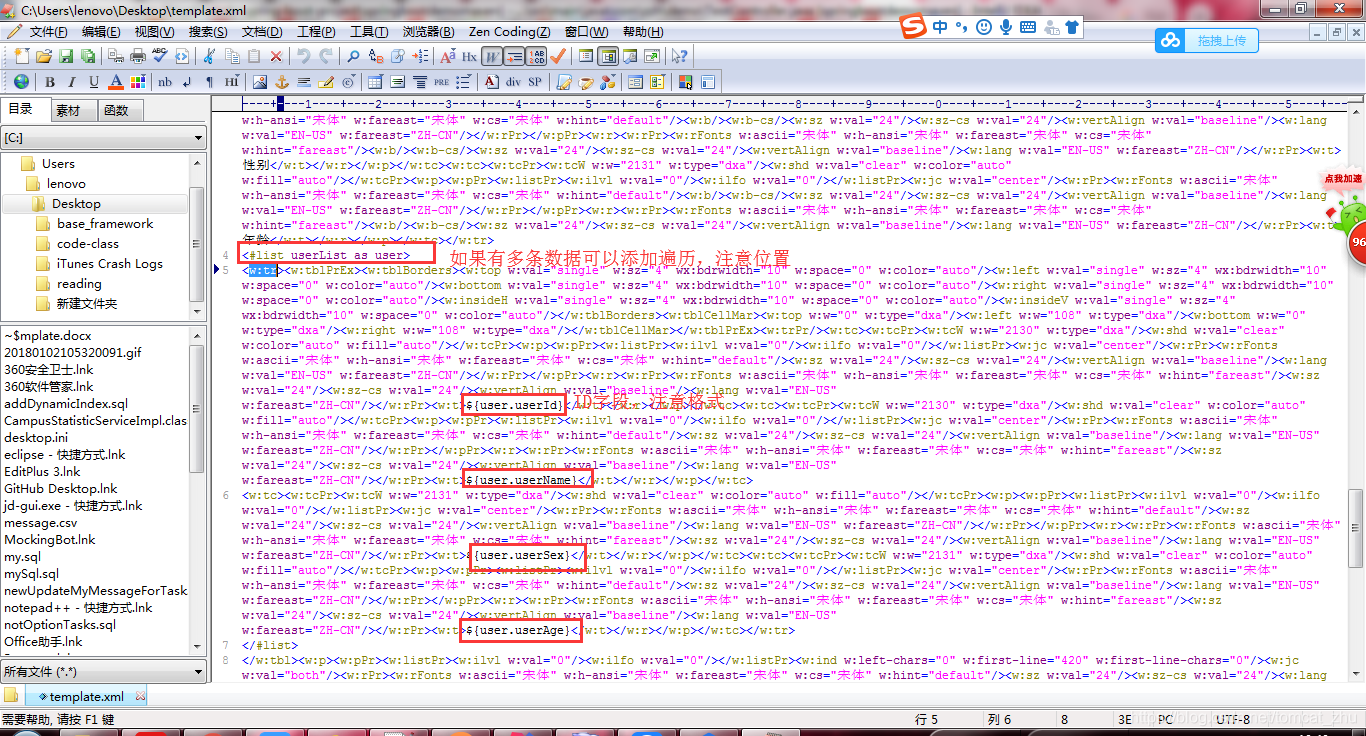Open Go to line with the arrow-list icon
The image size is (1366, 736).
pyautogui.click(x=421, y=56)
